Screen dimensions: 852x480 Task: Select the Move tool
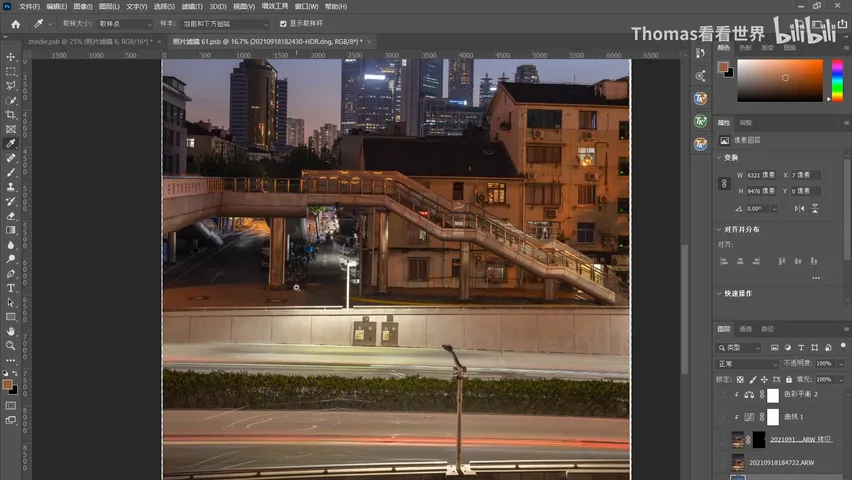(x=11, y=57)
